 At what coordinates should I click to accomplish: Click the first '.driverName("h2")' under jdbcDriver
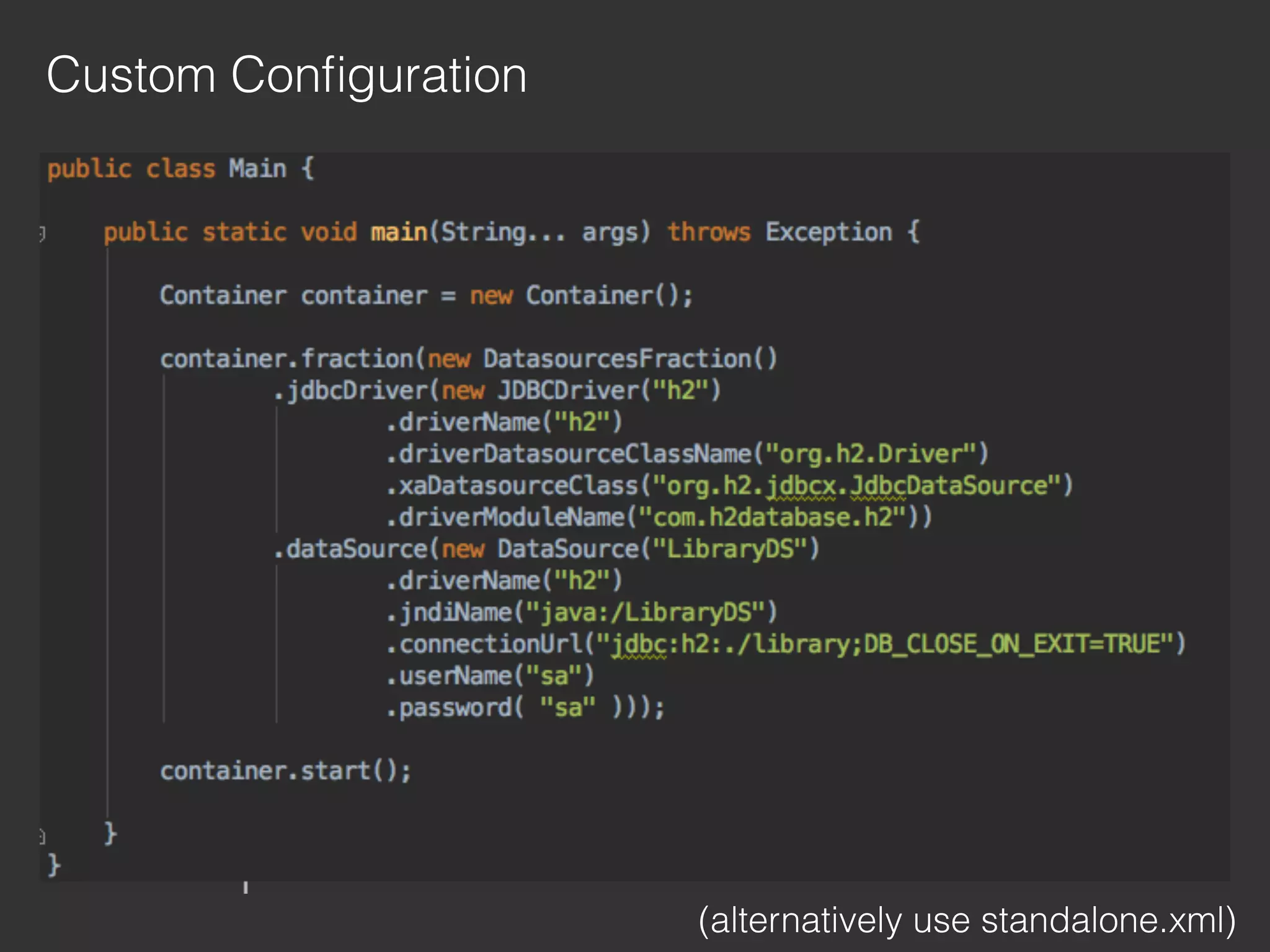[504, 422]
